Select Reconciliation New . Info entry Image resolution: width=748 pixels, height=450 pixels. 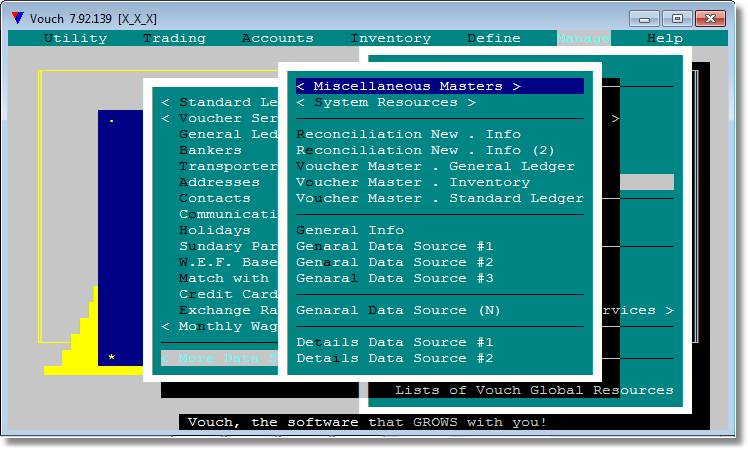408,135
